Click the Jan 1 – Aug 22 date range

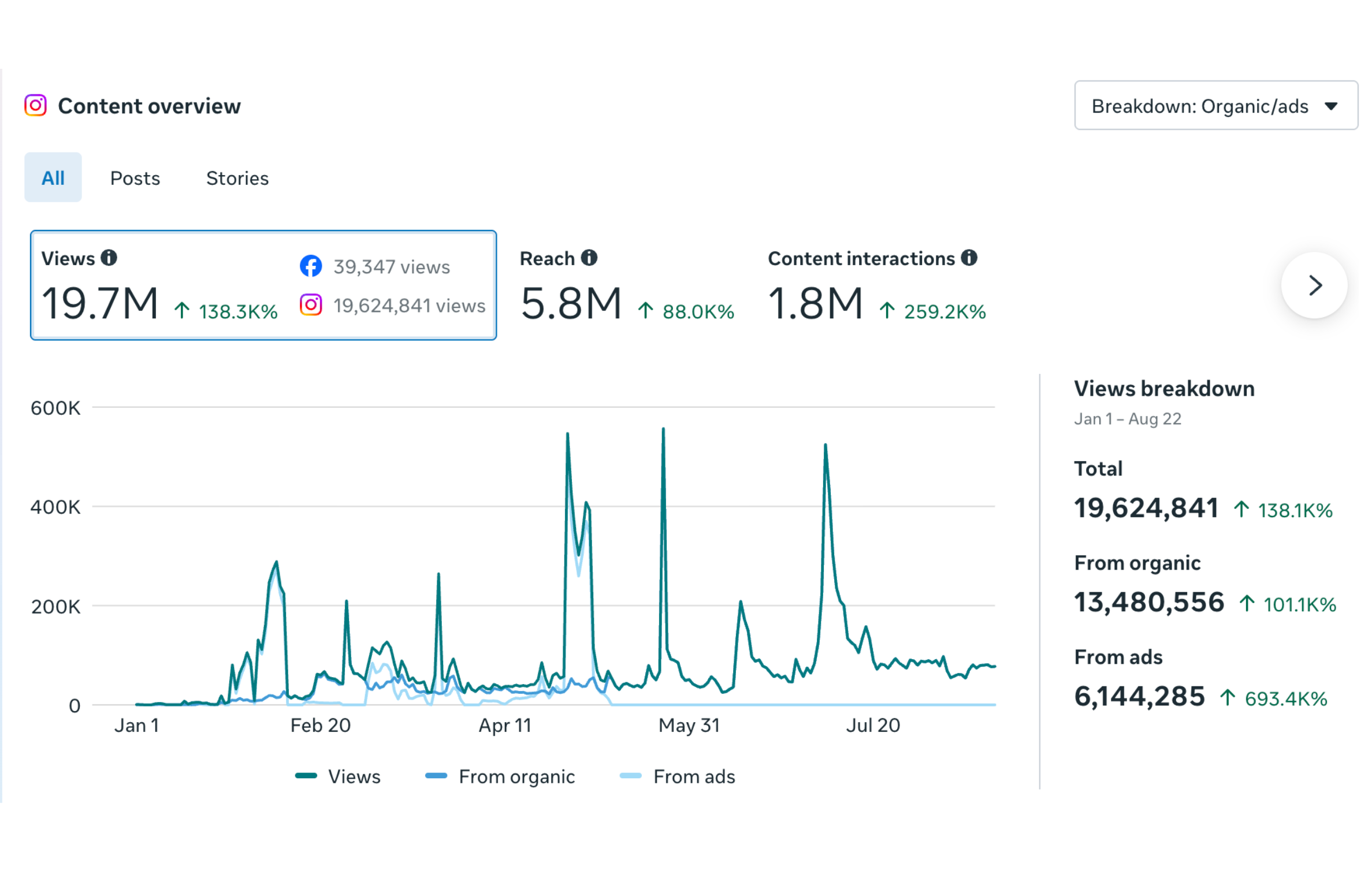tap(1128, 418)
